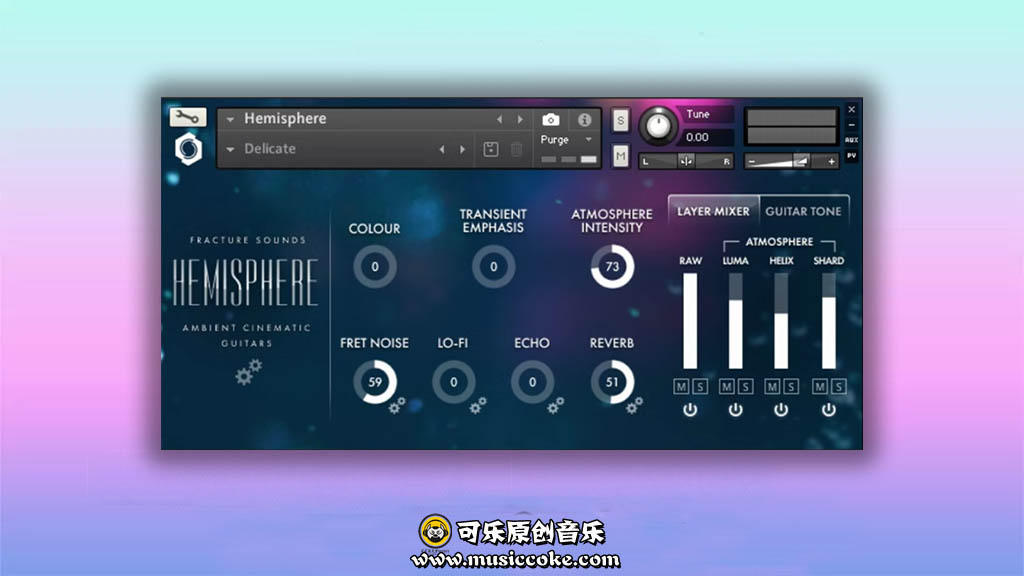Click the LUMA layer volume fader
The height and width of the screenshot is (576, 1024).
pyautogui.click(x=735, y=321)
